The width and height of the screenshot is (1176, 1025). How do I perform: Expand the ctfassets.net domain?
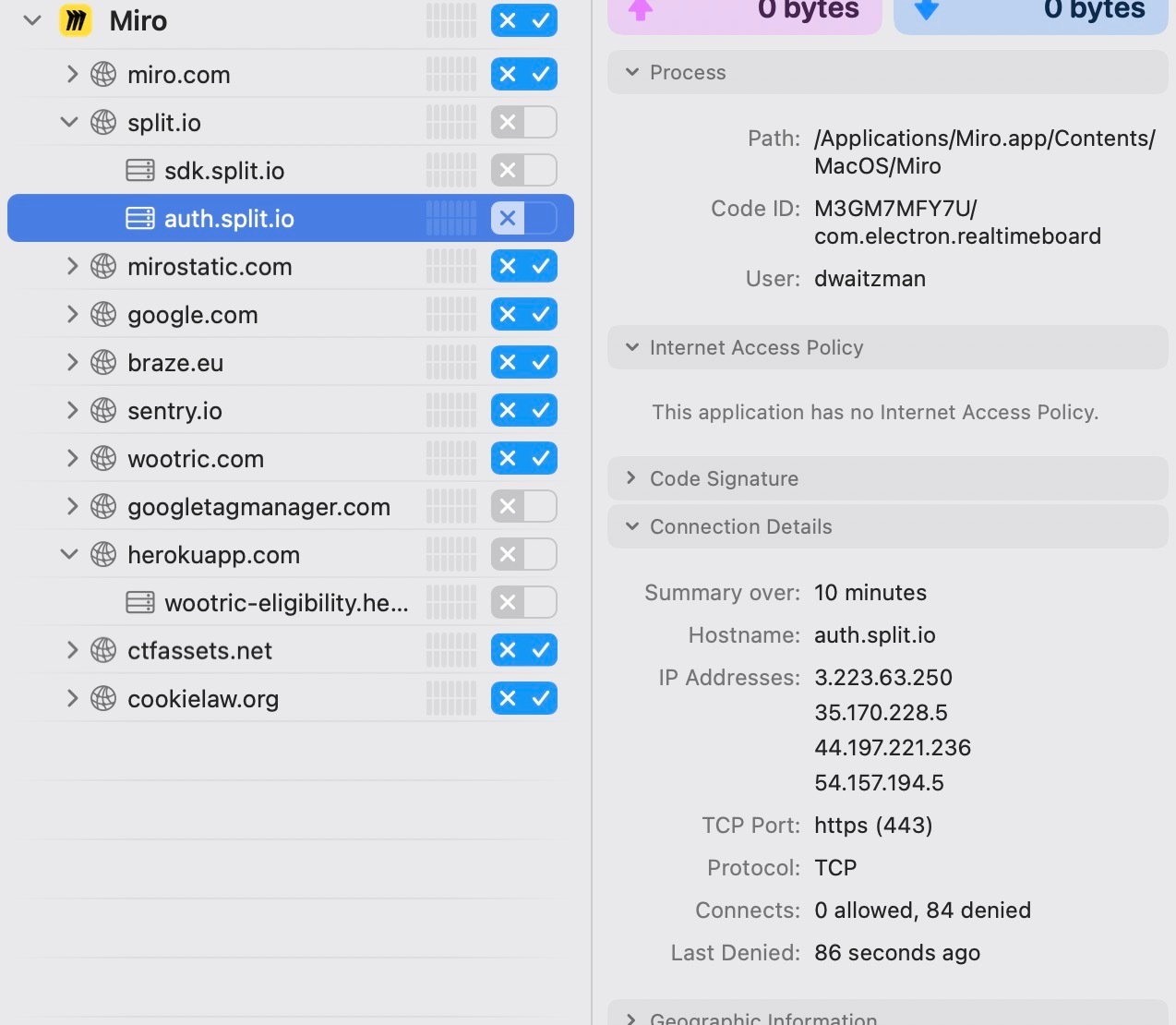coord(72,650)
